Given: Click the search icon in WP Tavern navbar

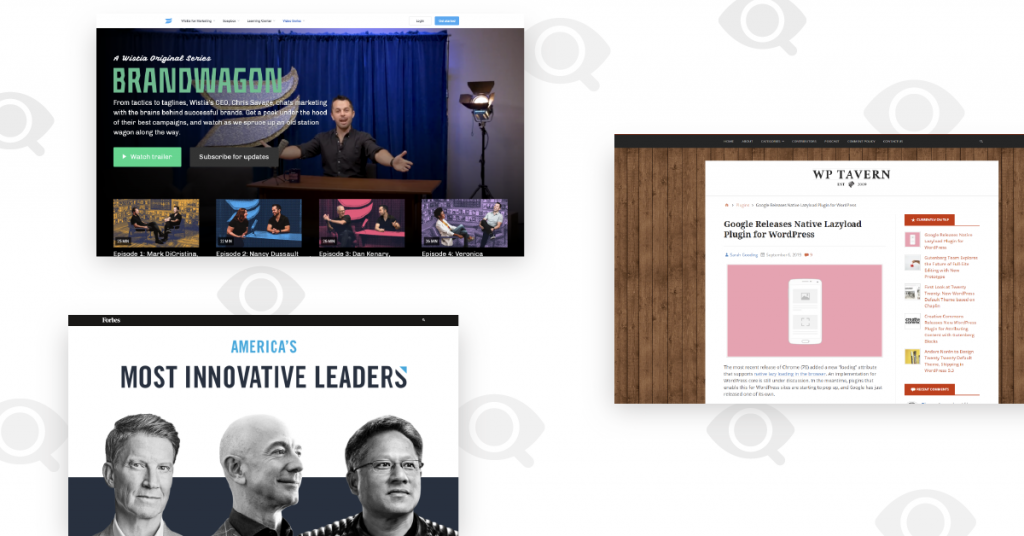Looking at the screenshot, I should [x=981, y=142].
